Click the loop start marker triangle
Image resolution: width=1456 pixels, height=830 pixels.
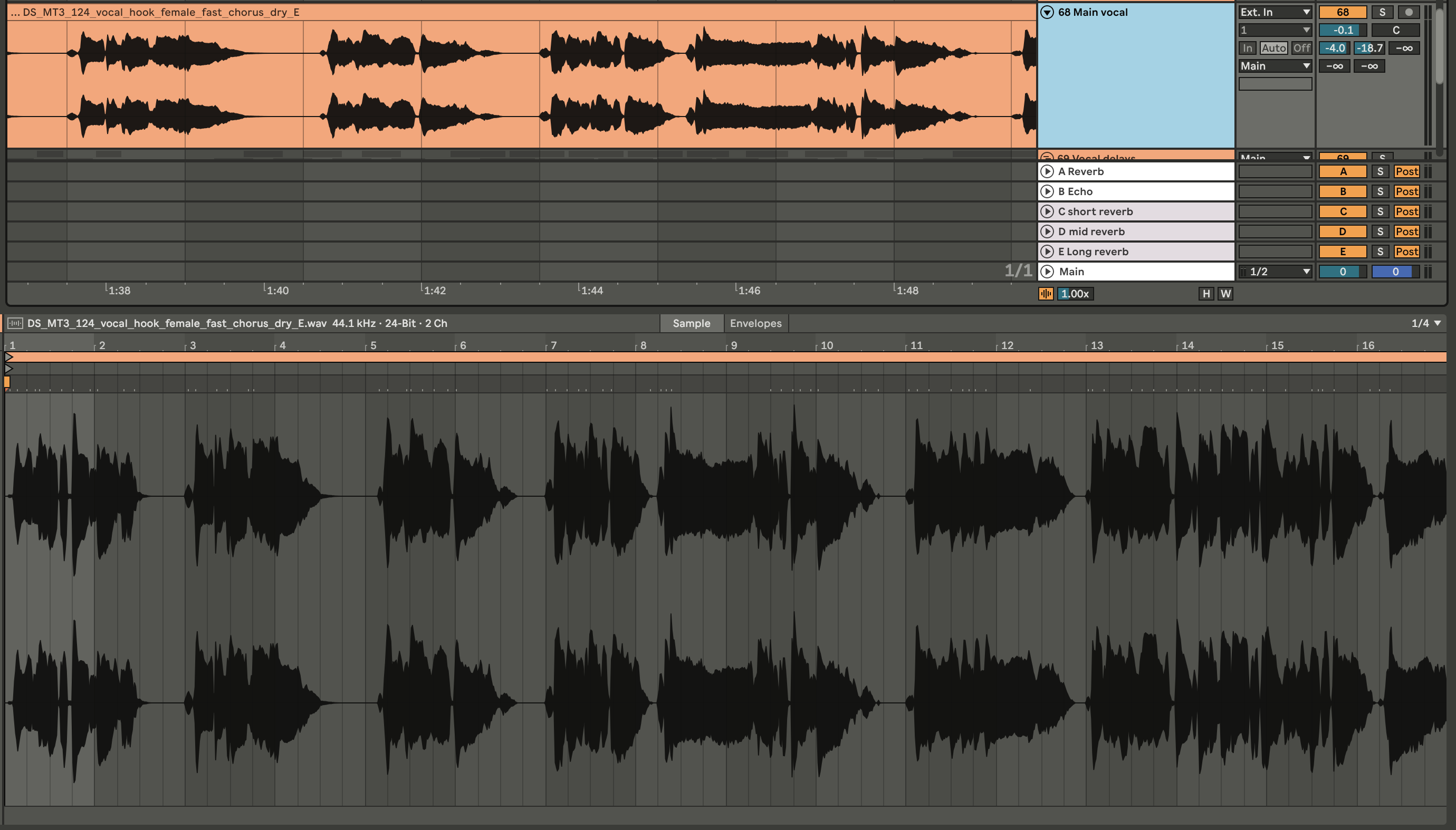point(8,368)
